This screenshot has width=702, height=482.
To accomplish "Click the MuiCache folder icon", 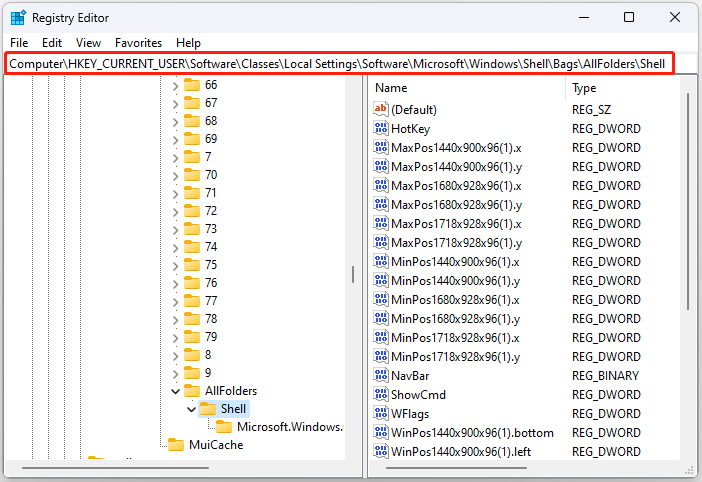I will pyautogui.click(x=176, y=444).
